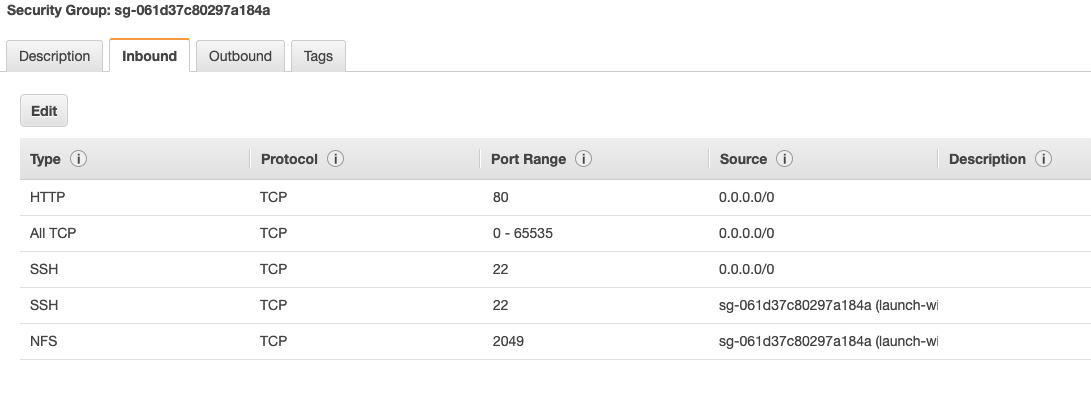Click the port range 0 - 65535 cell

coord(523,234)
